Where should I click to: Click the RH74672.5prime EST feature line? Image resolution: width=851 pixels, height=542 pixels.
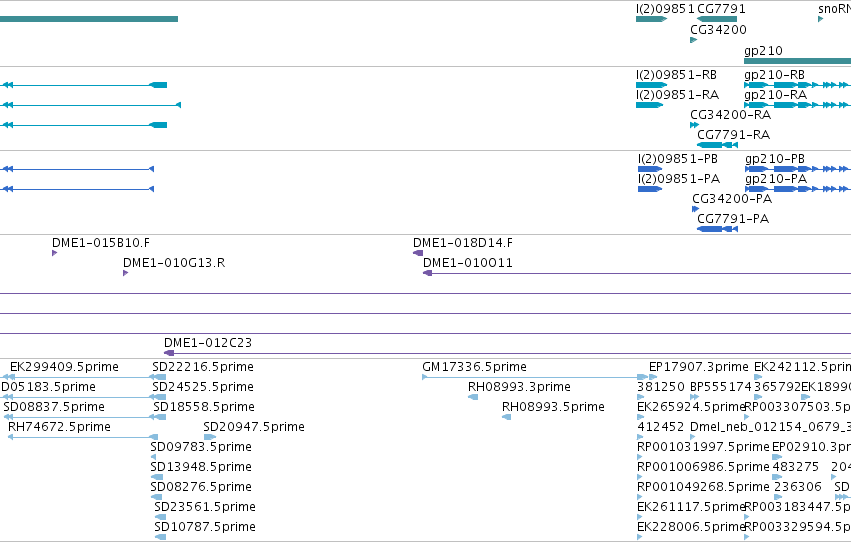pyautogui.click(x=83, y=437)
